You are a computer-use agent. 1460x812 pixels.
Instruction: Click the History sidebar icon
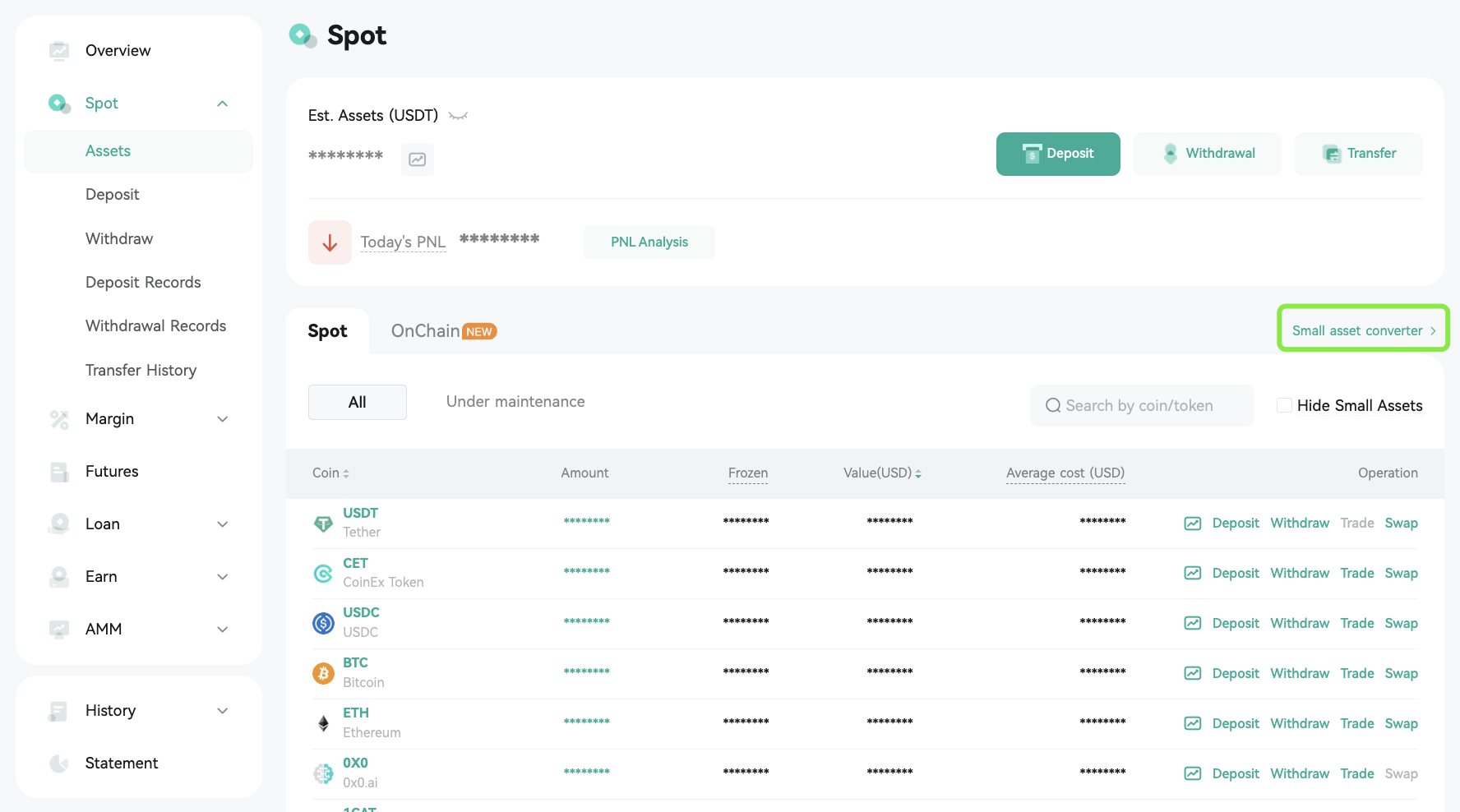(x=59, y=711)
